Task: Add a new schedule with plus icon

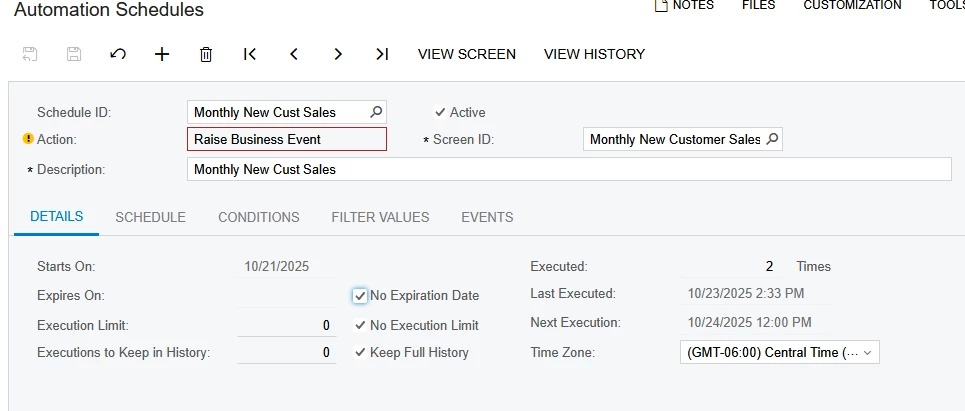Action: (x=162, y=54)
